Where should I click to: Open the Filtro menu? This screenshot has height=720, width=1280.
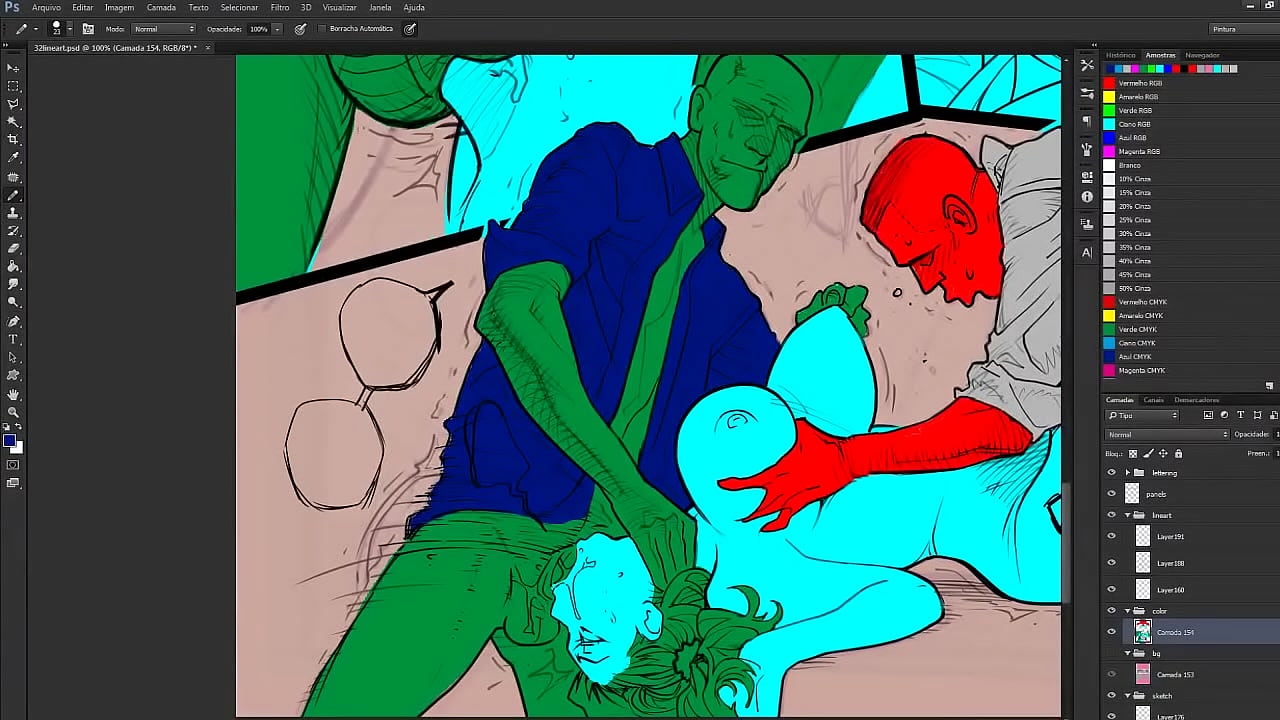click(x=280, y=7)
